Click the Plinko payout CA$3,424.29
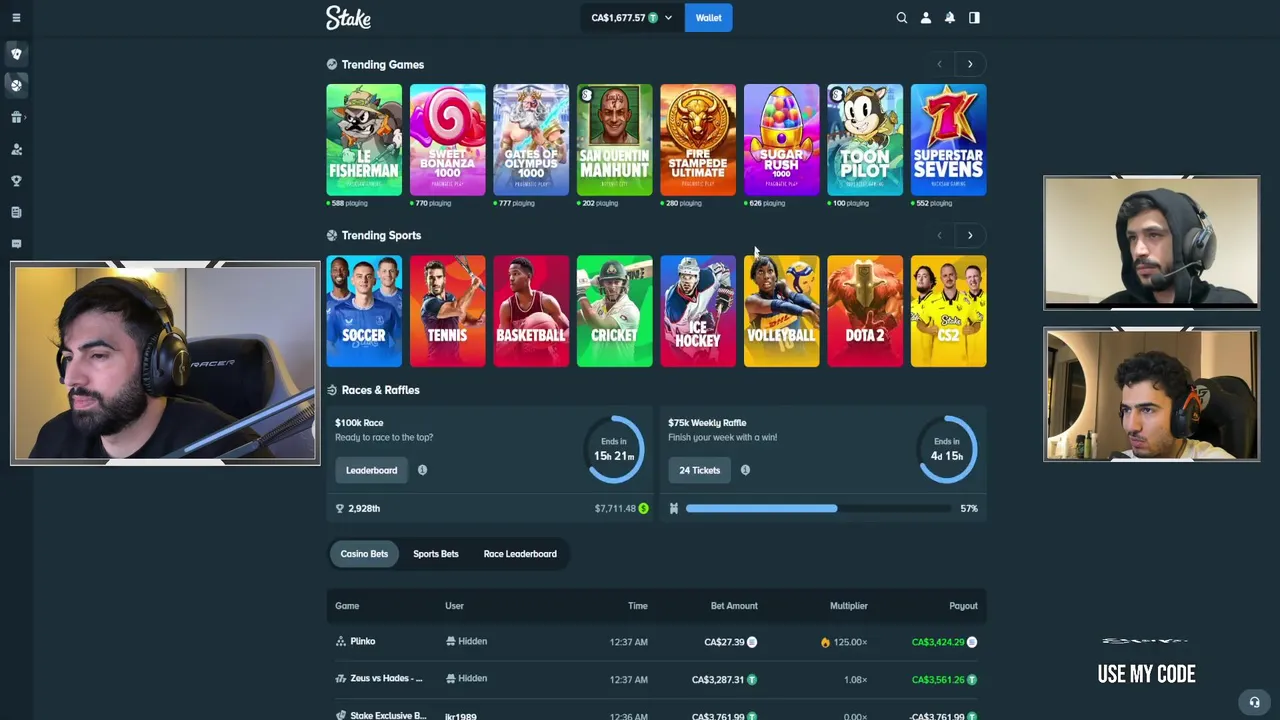1280x720 pixels. coord(938,642)
